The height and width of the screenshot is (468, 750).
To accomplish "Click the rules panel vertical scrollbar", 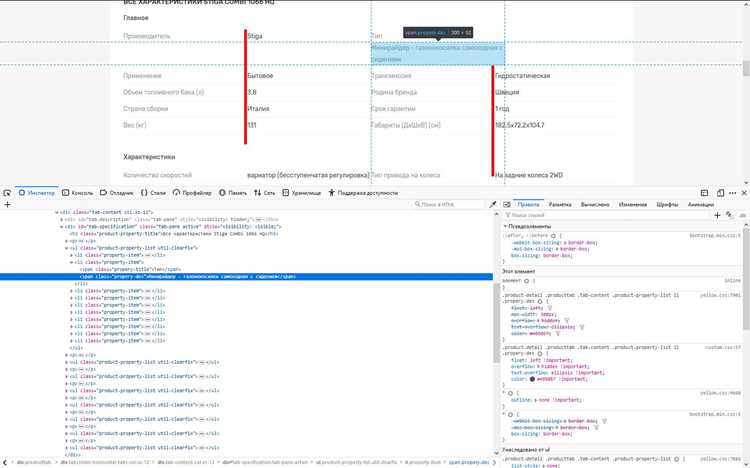I will (746, 279).
